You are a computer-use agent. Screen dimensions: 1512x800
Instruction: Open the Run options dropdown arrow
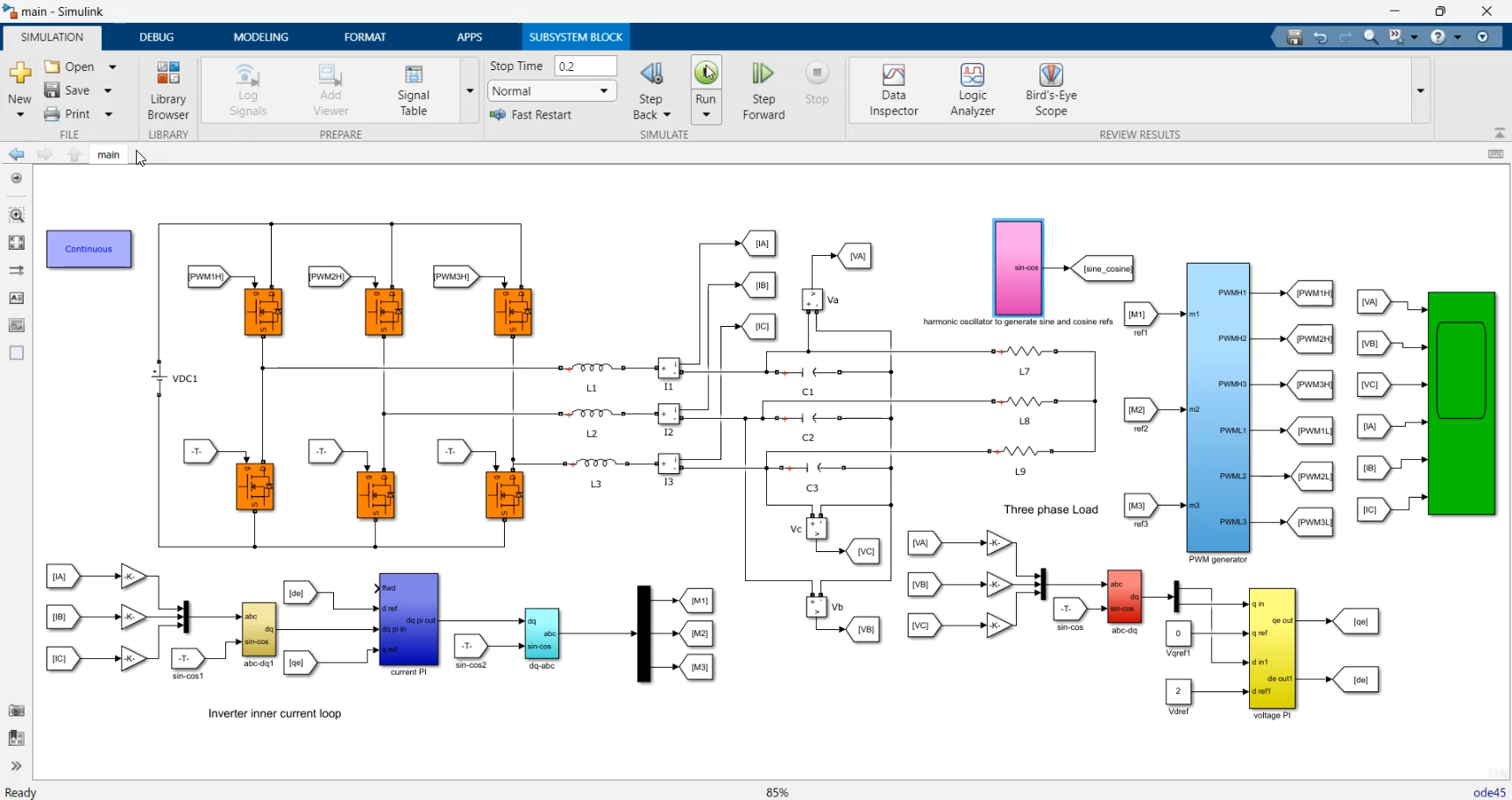click(706, 115)
